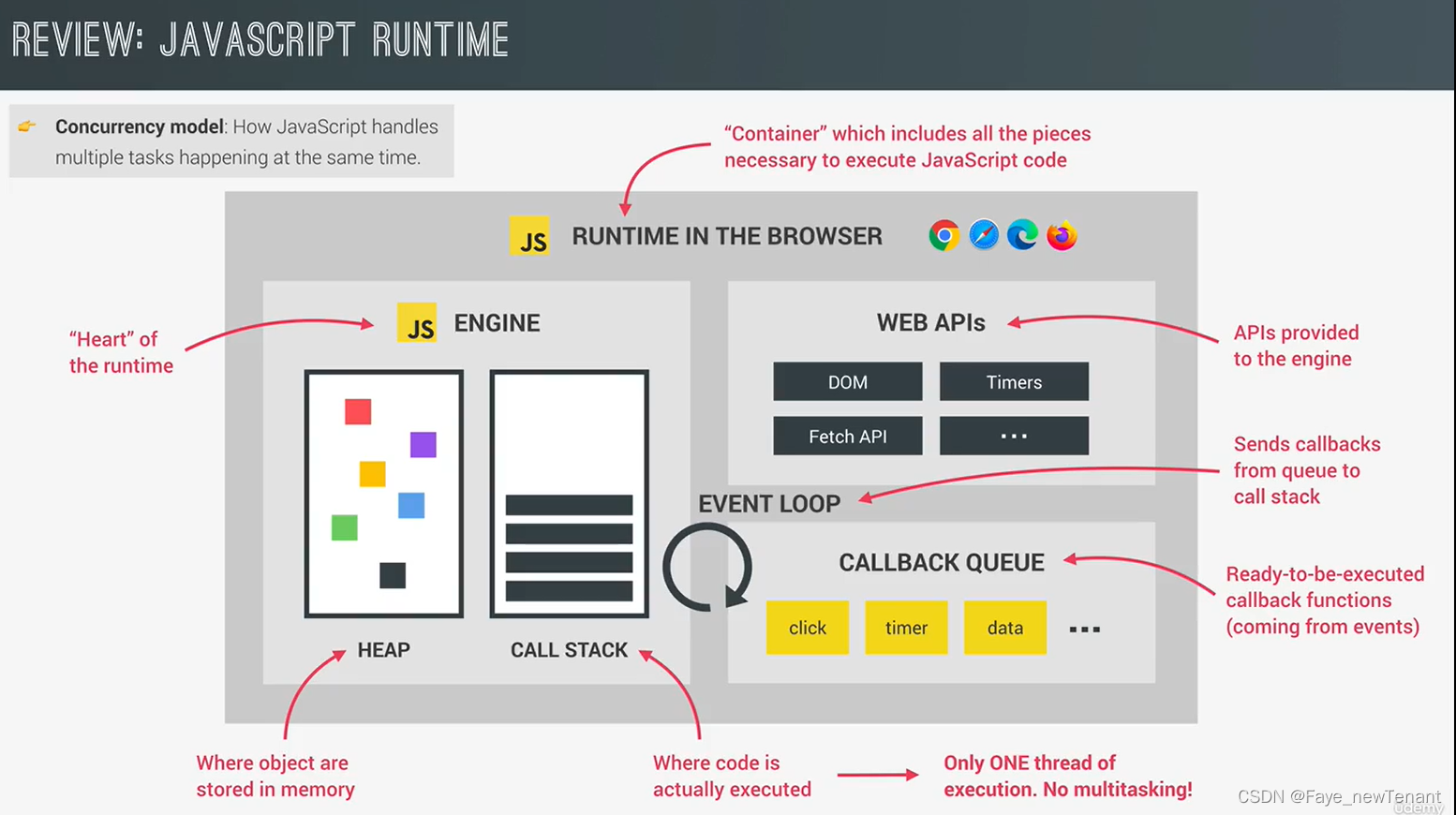Screen dimensions: 1456x815
Task: Click the Firefox browser icon
Action: coord(1062,235)
